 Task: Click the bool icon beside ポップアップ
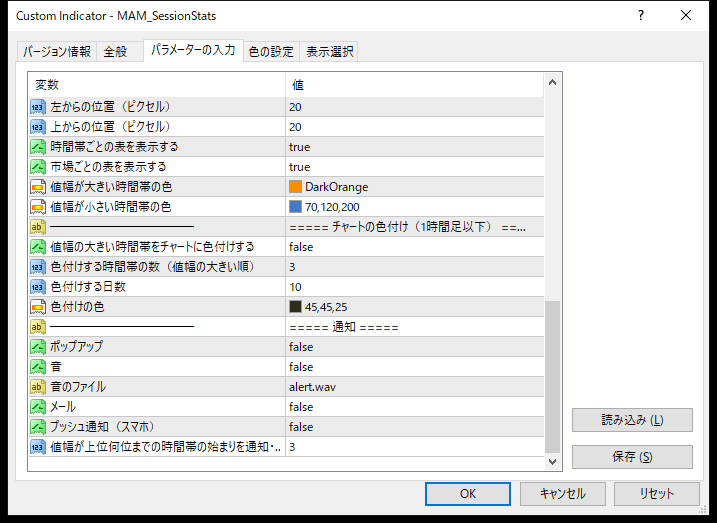pyautogui.click(x=37, y=347)
